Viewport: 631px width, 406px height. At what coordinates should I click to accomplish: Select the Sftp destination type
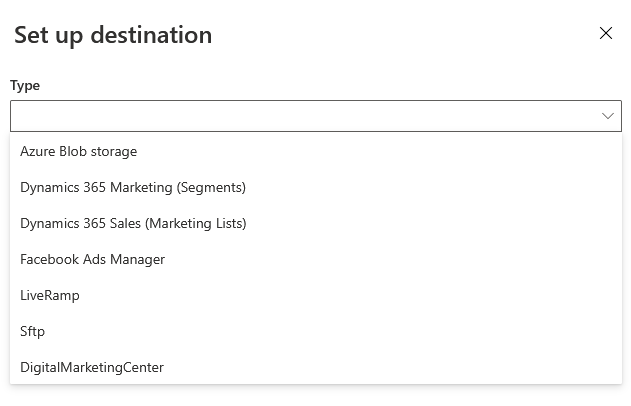33,331
